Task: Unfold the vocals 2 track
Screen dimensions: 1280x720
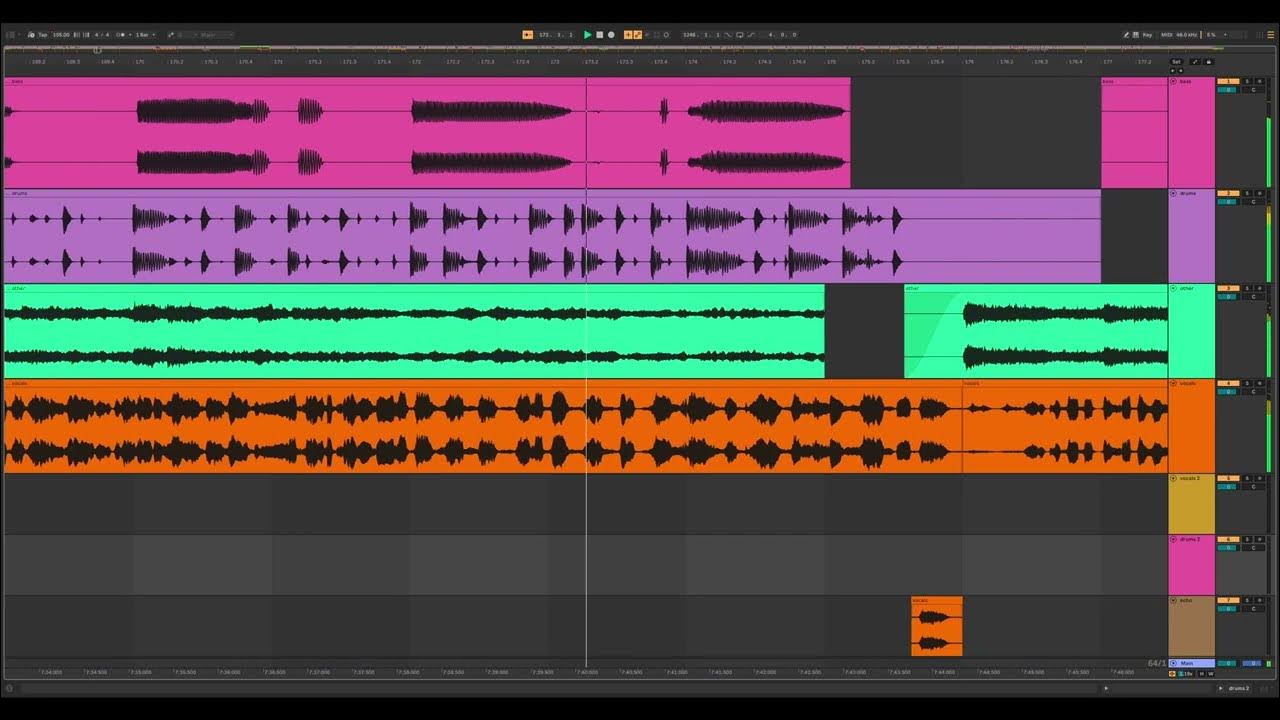Action: coord(1174,479)
